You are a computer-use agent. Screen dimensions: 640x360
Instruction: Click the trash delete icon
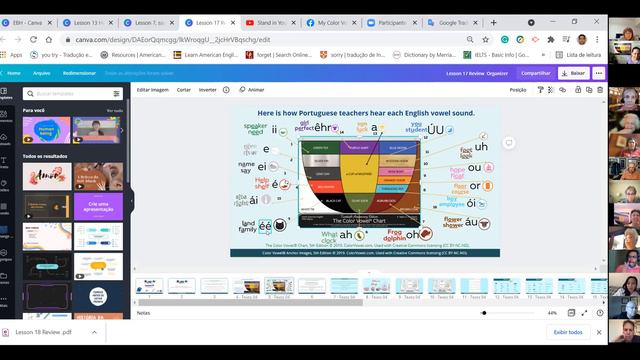click(x=600, y=90)
